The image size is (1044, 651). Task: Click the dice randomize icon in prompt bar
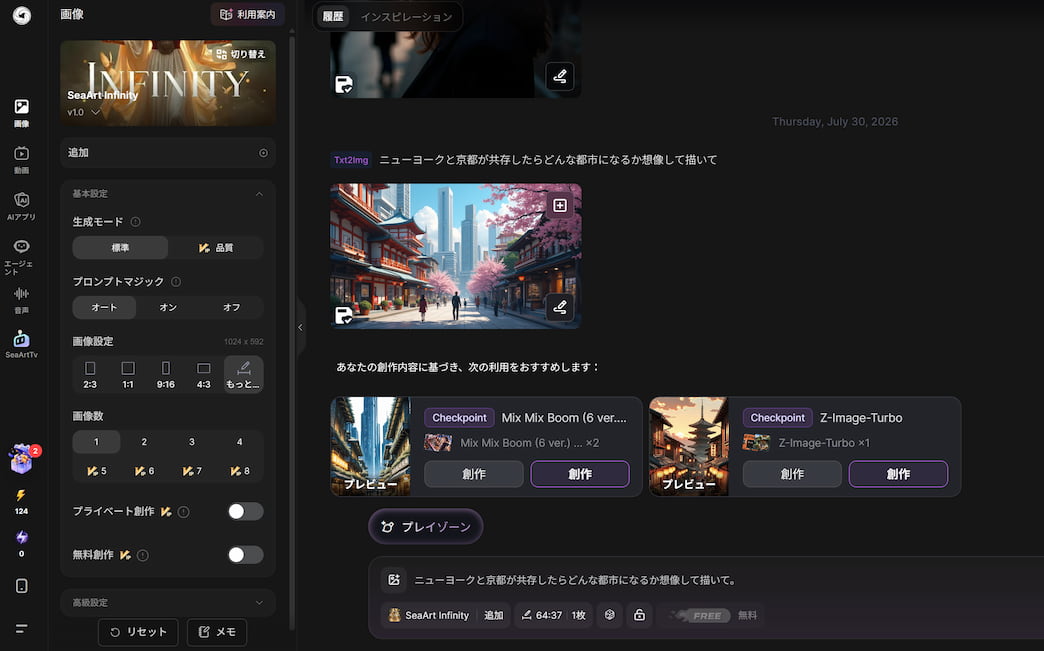[x=609, y=615]
